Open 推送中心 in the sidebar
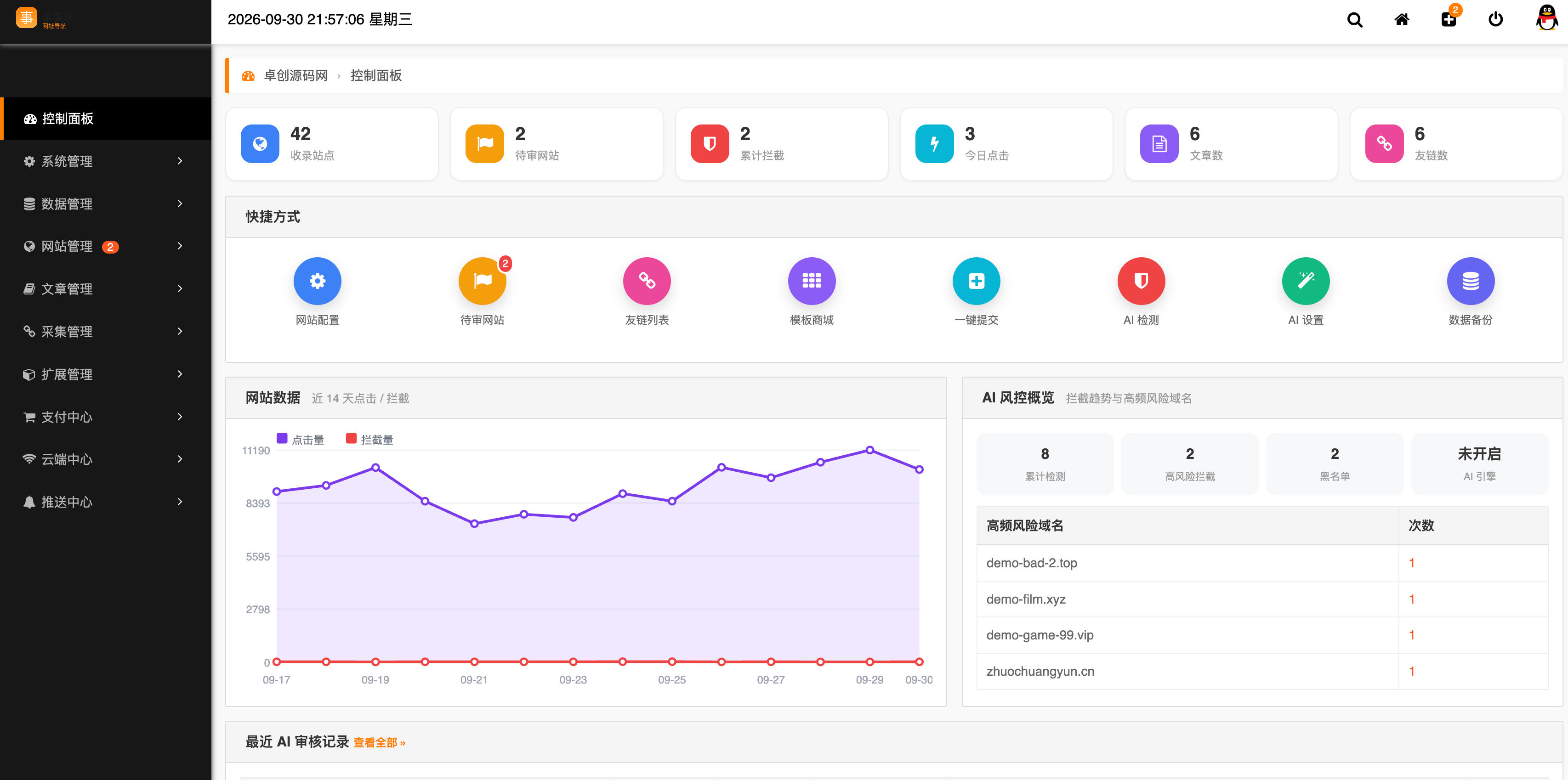1568x780 pixels. [106, 502]
